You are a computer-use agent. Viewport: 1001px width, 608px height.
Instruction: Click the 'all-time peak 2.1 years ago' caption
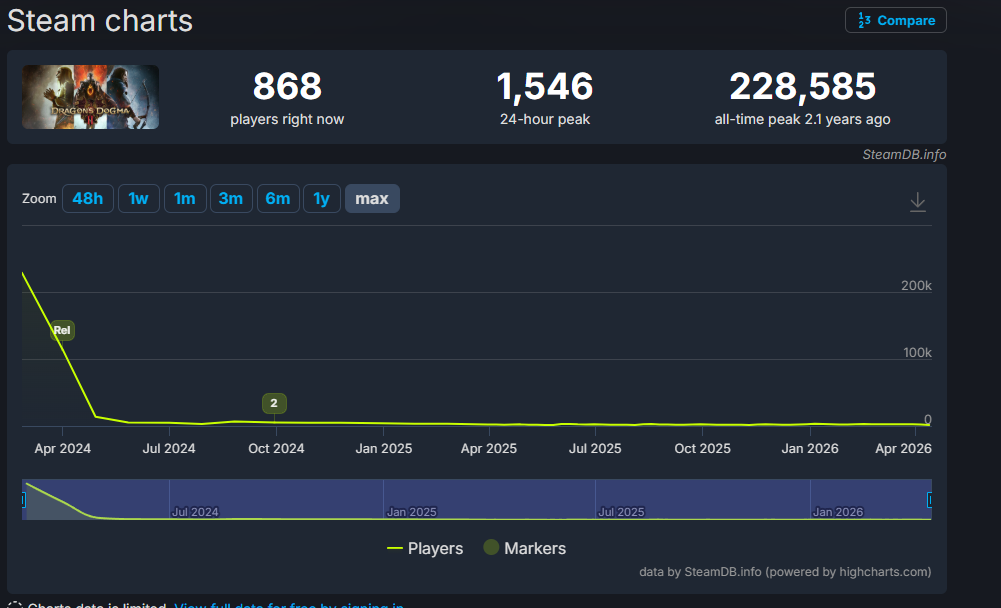pos(802,119)
